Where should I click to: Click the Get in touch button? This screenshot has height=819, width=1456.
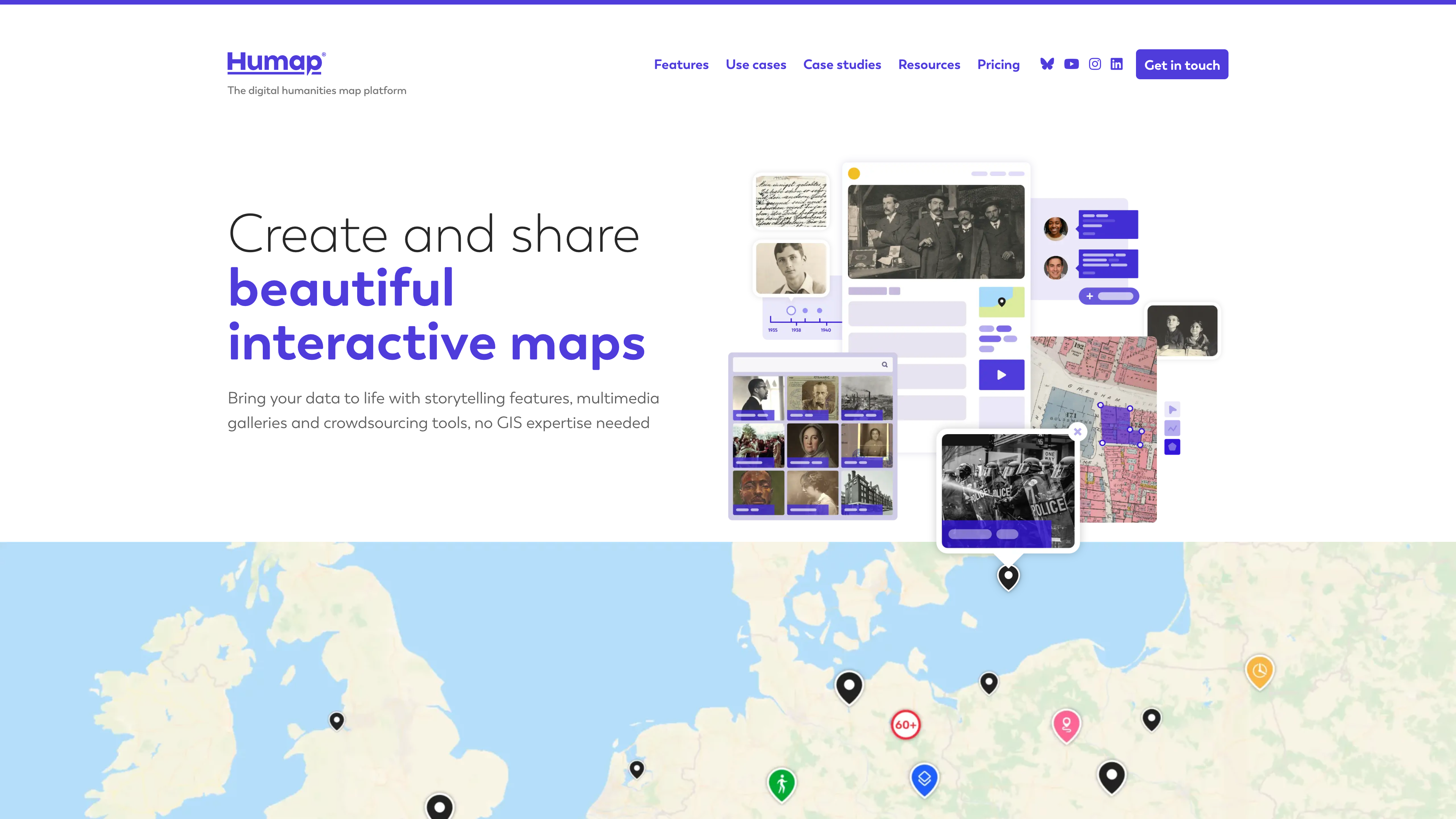(1181, 64)
